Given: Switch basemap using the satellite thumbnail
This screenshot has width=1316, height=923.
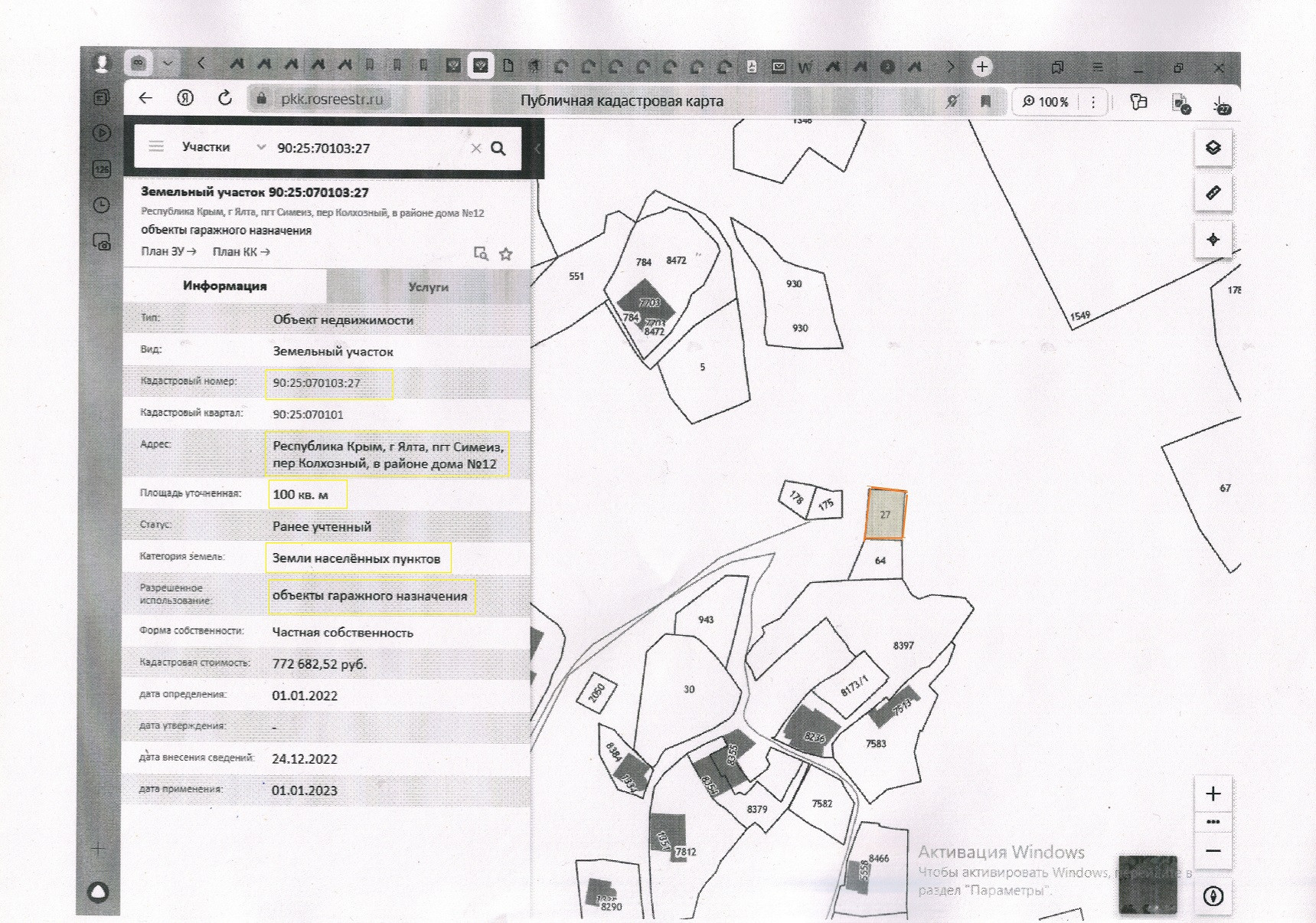Looking at the screenshot, I should click(1148, 884).
